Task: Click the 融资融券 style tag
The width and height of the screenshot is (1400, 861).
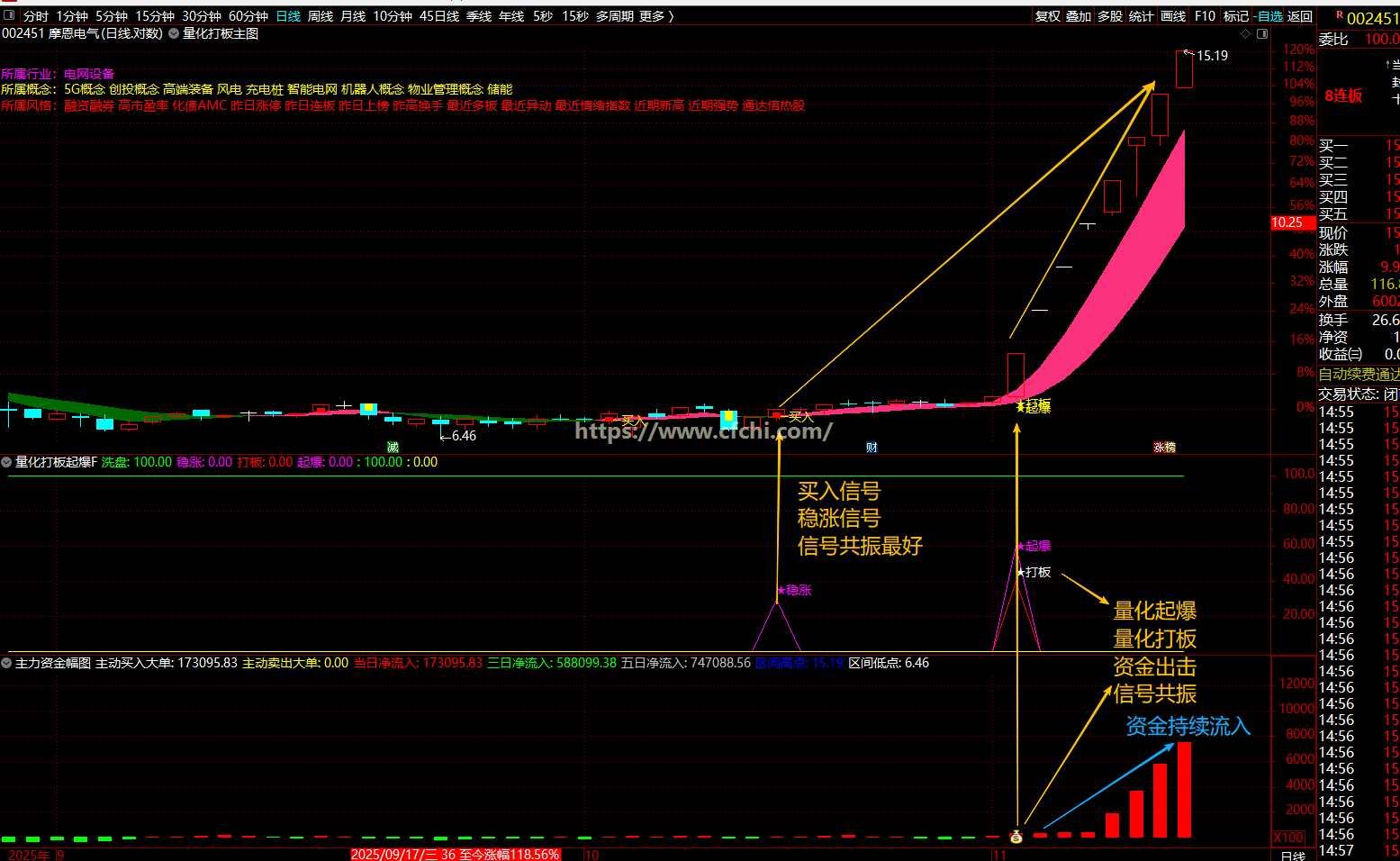Action: coord(89,105)
